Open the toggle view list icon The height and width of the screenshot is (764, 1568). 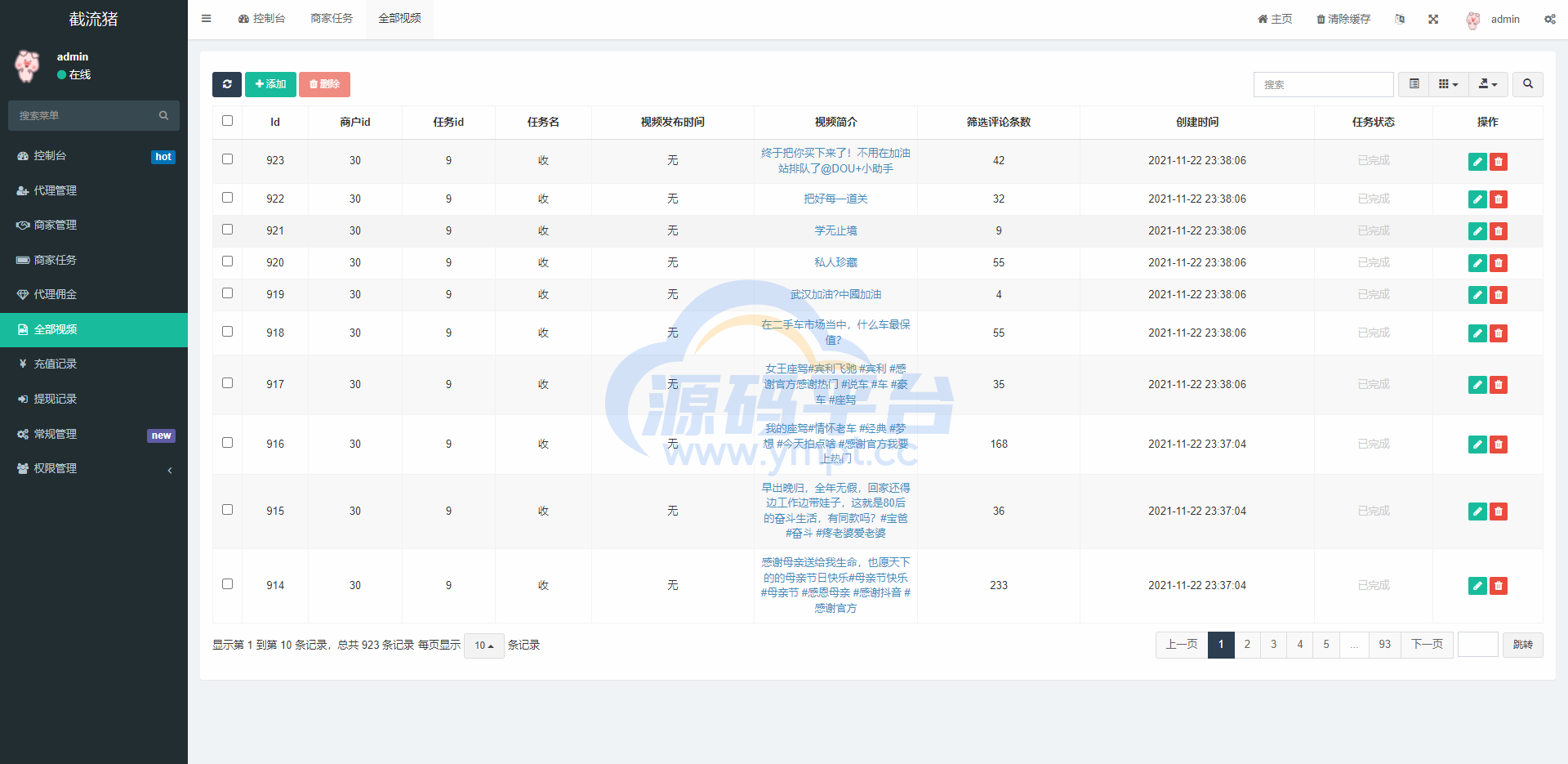point(1414,84)
